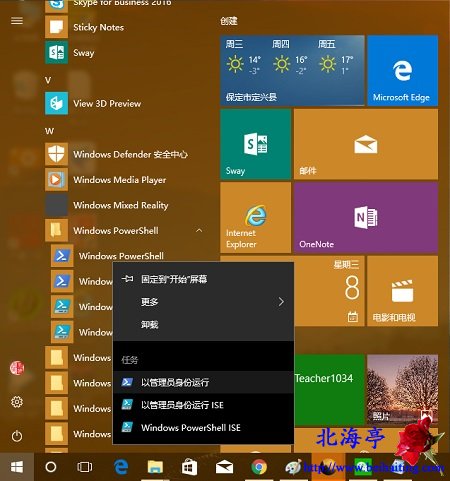450x481 pixels.
Task: Open Cortana circle on the taskbar
Action: (x=51, y=467)
